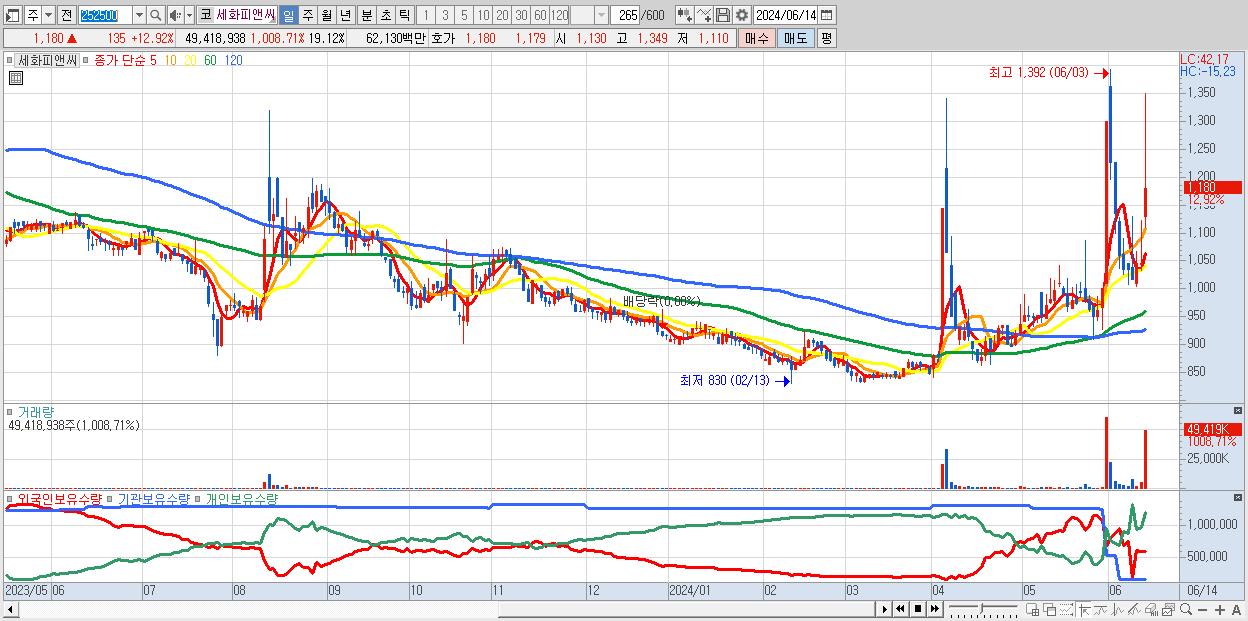Edit the 265 candle count field

(x=625, y=15)
